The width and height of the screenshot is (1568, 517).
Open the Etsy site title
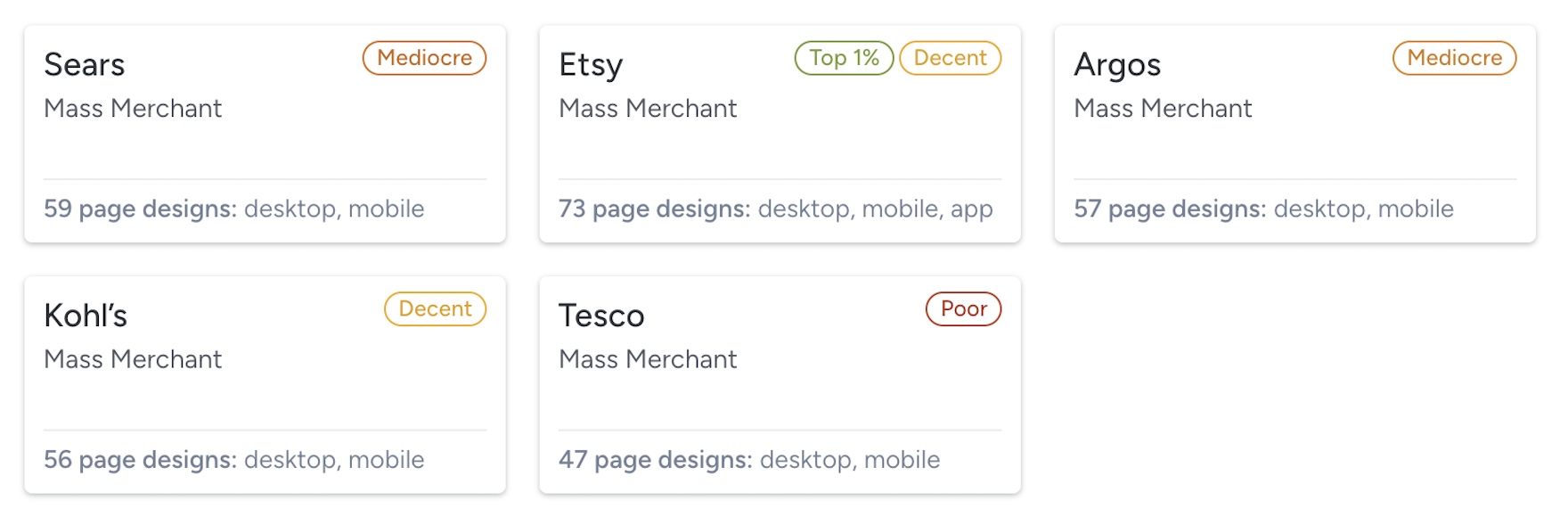pos(591,65)
